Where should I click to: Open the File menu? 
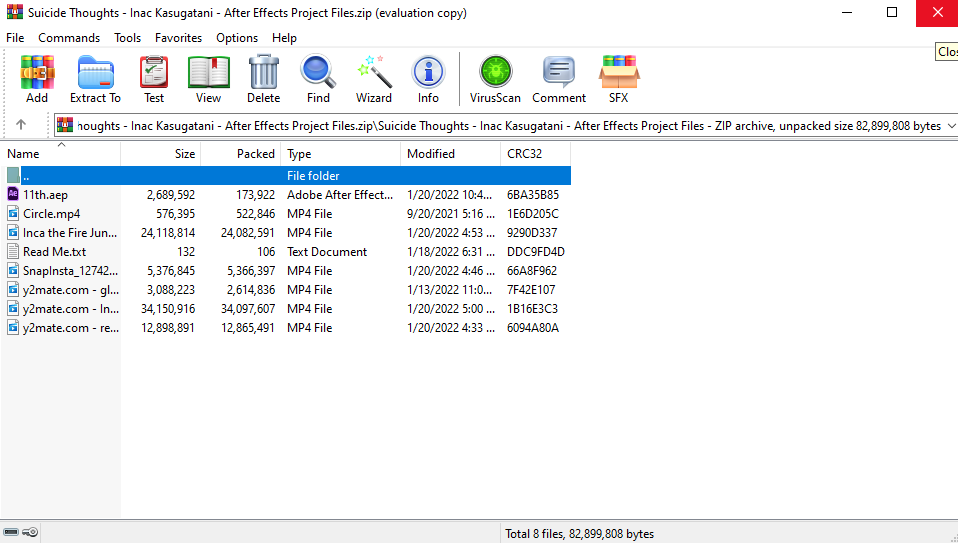point(15,38)
